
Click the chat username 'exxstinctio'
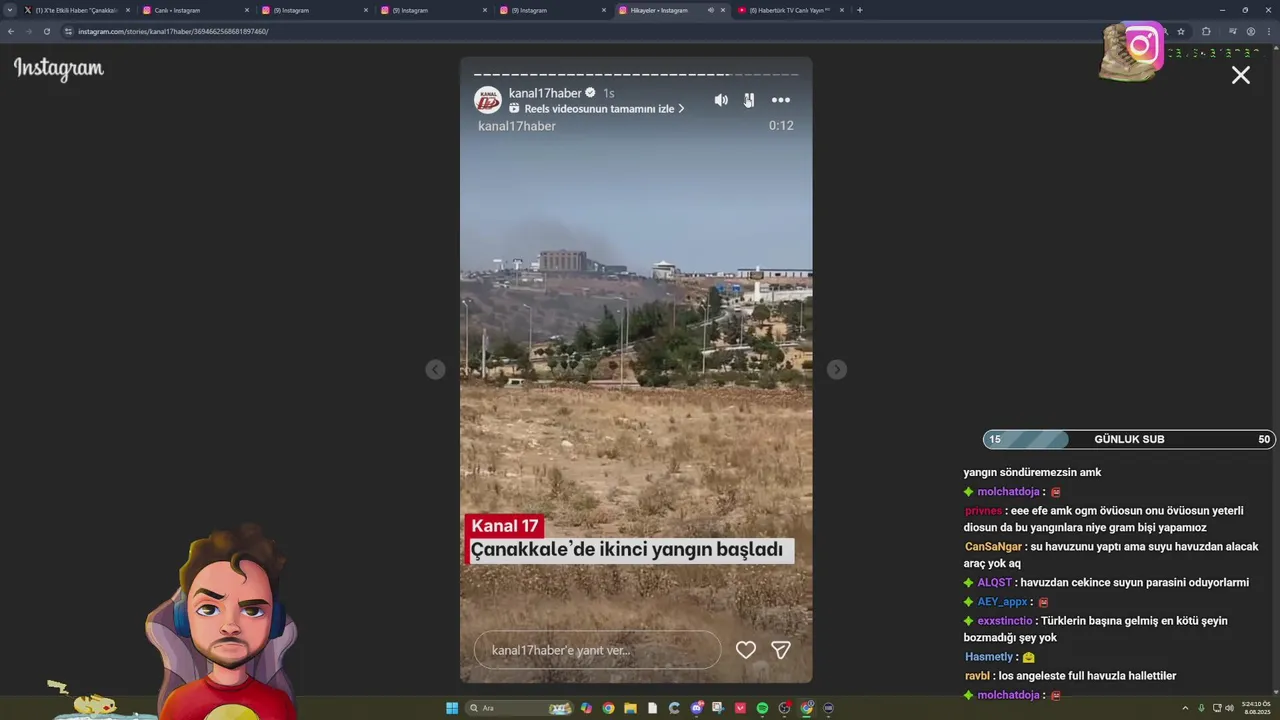pyautogui.click(x=1005, y=621)
